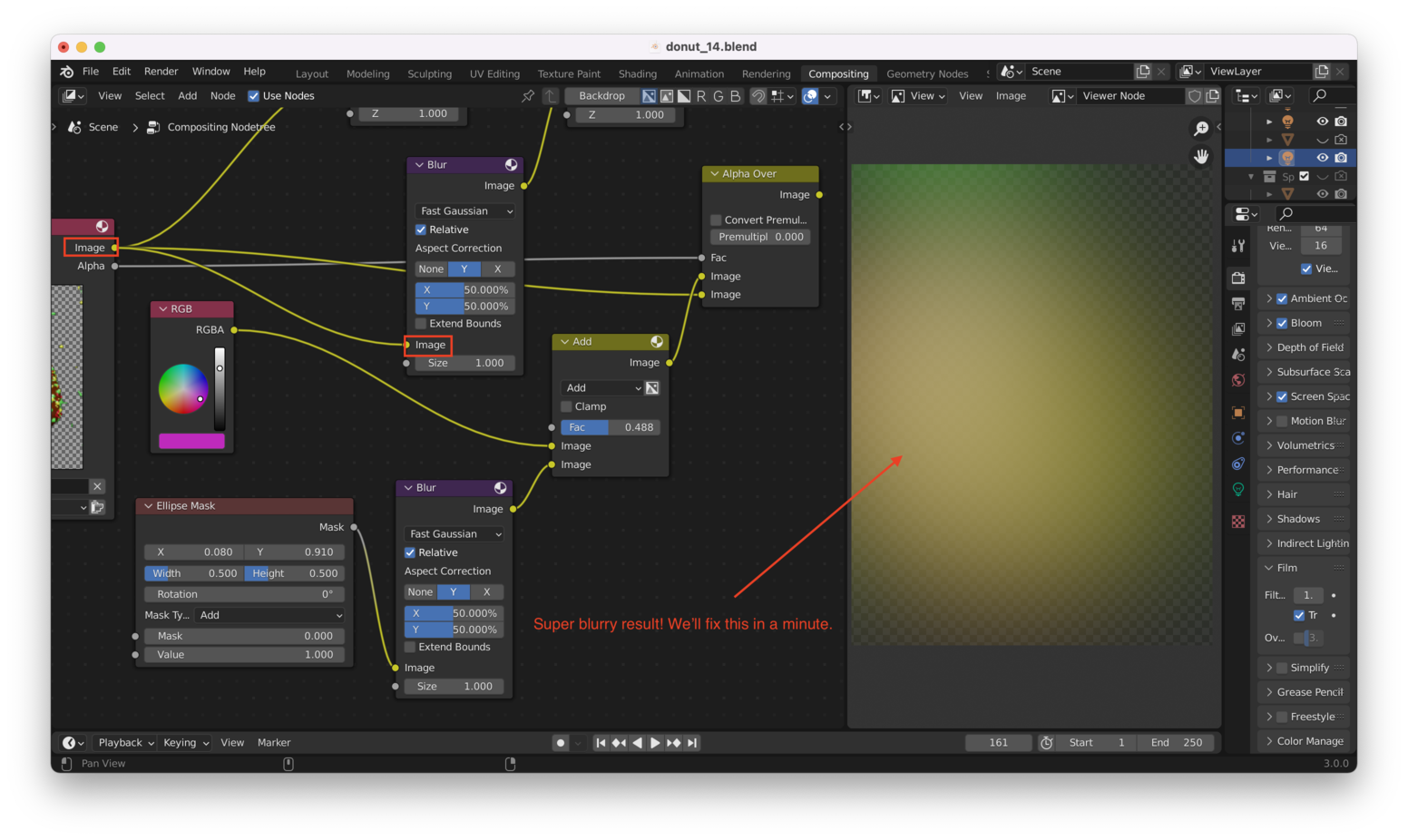Screen dimensions: 1408x840
Task: Open the texture properties checker icon
Action: (1238, 522)
